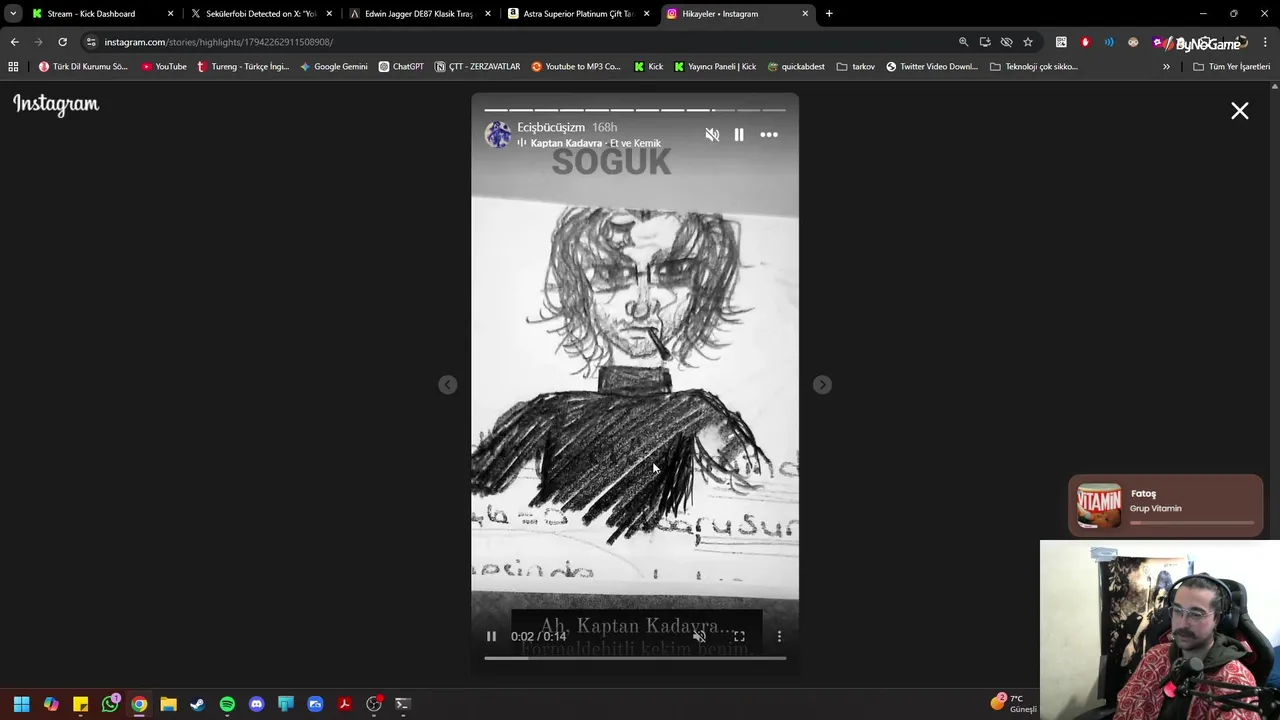Switch to the Astra Superior Platinum tab
This screenshot has height=720, width=1280.
point(577,14)
